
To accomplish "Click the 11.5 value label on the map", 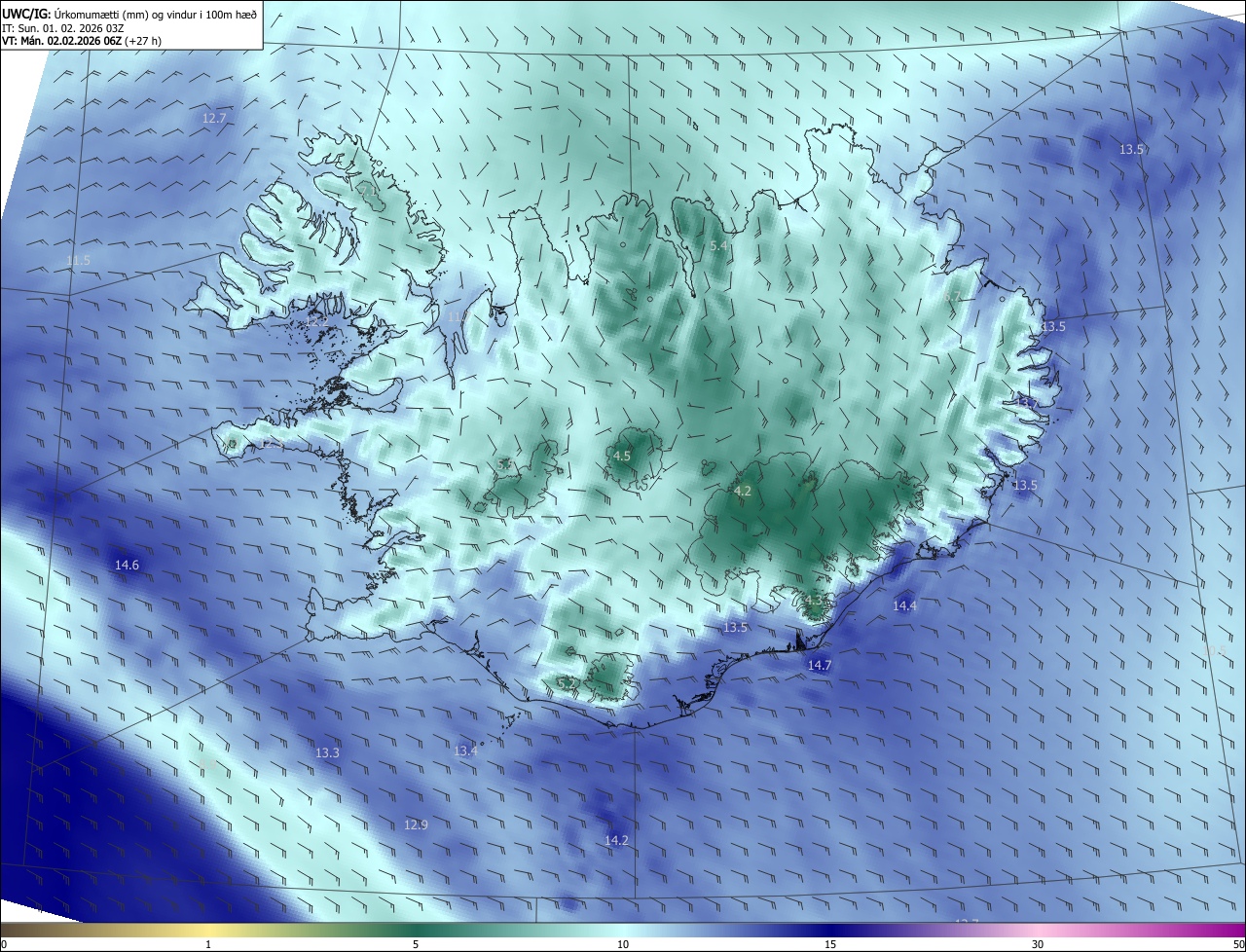I will tap(79, 260).
